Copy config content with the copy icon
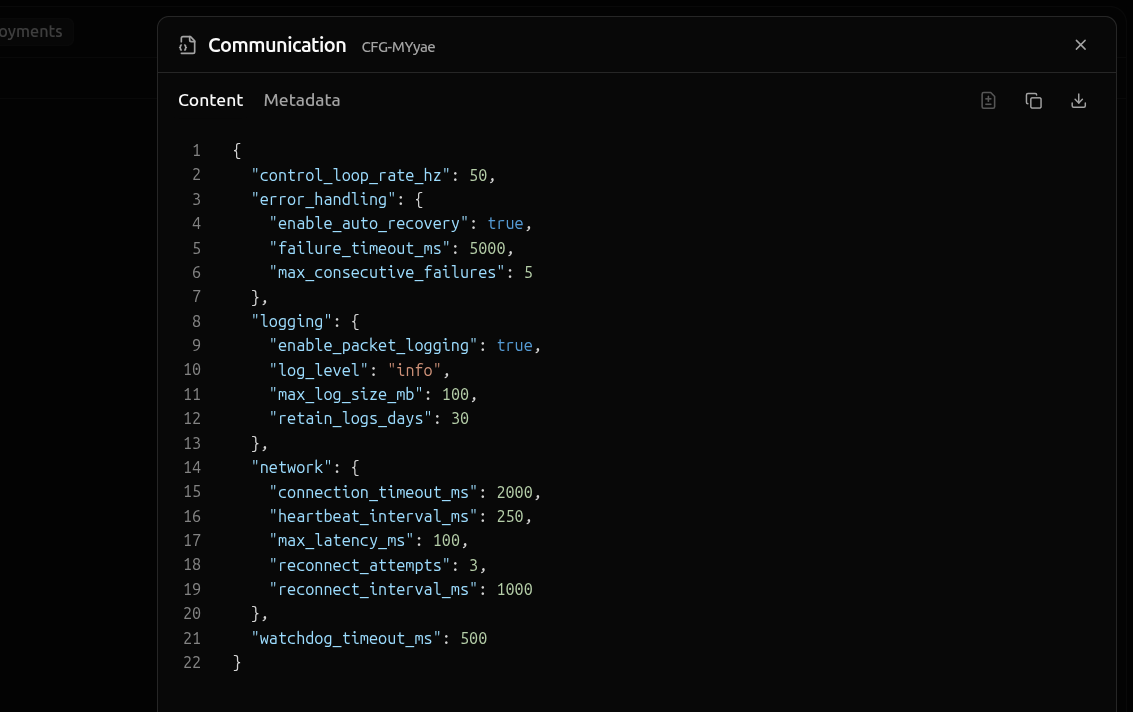 1033,100
